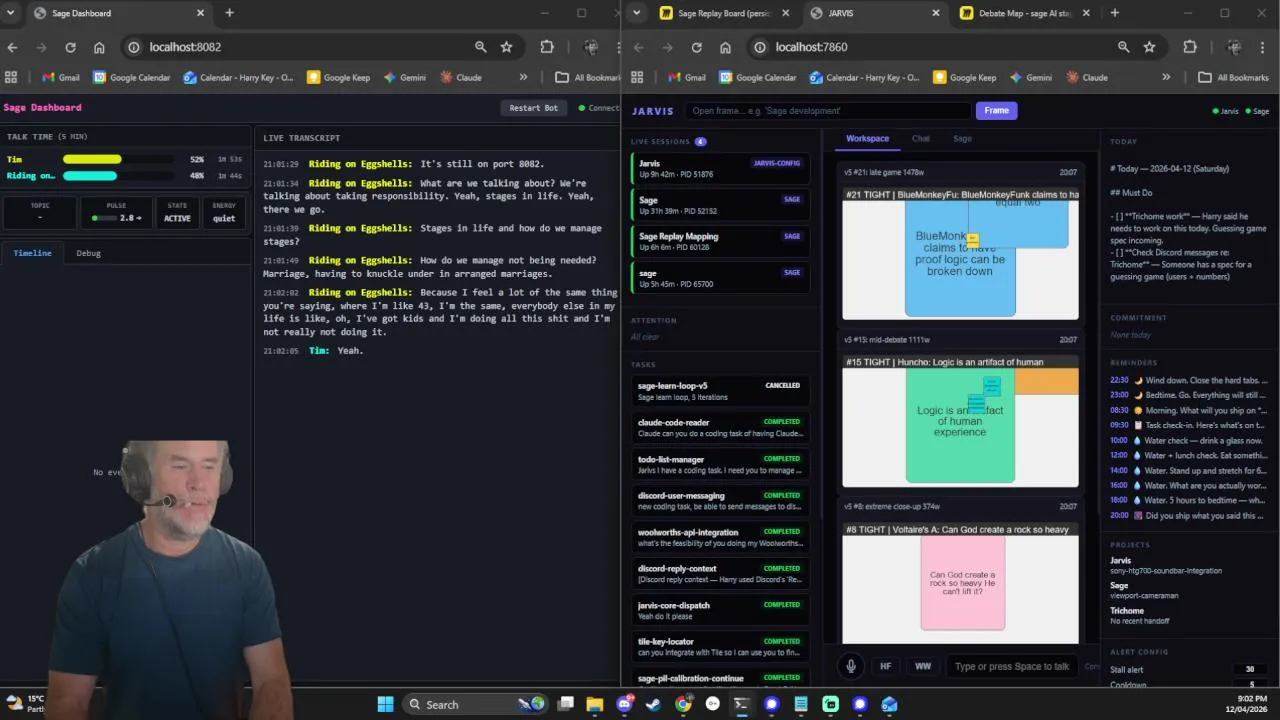Viewport: 1280px width, 720px height.
Task: Click the WW button in Jarvis
Action: click(x=923, y=666)
